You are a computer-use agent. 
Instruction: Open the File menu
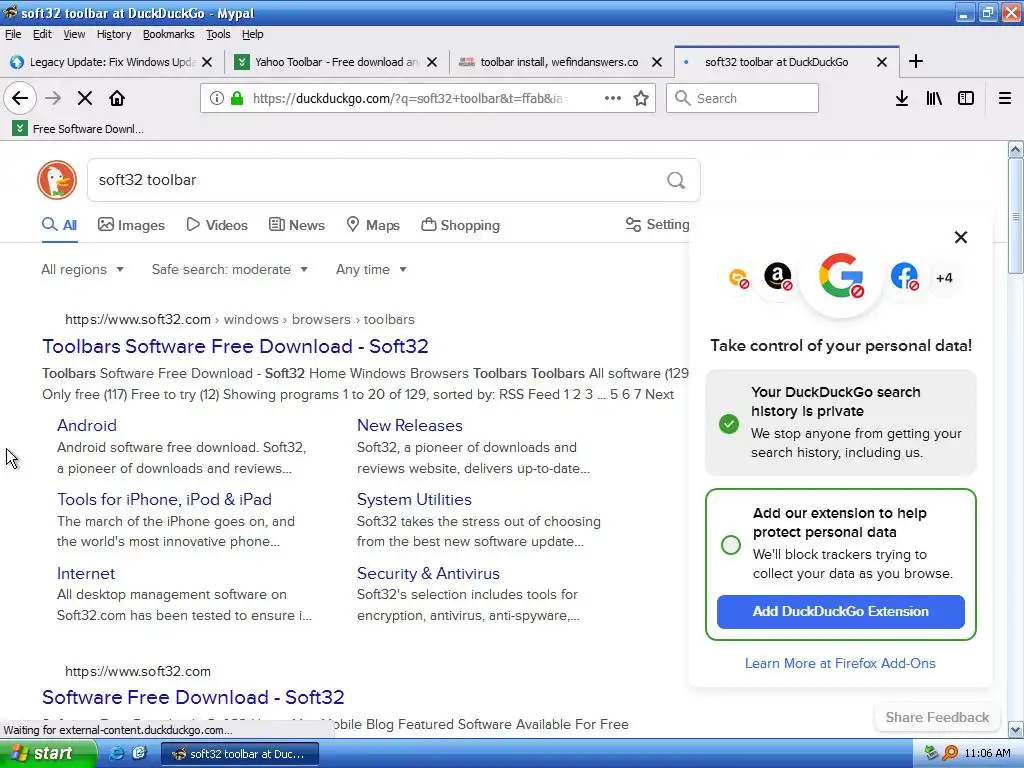coord(13,34)
